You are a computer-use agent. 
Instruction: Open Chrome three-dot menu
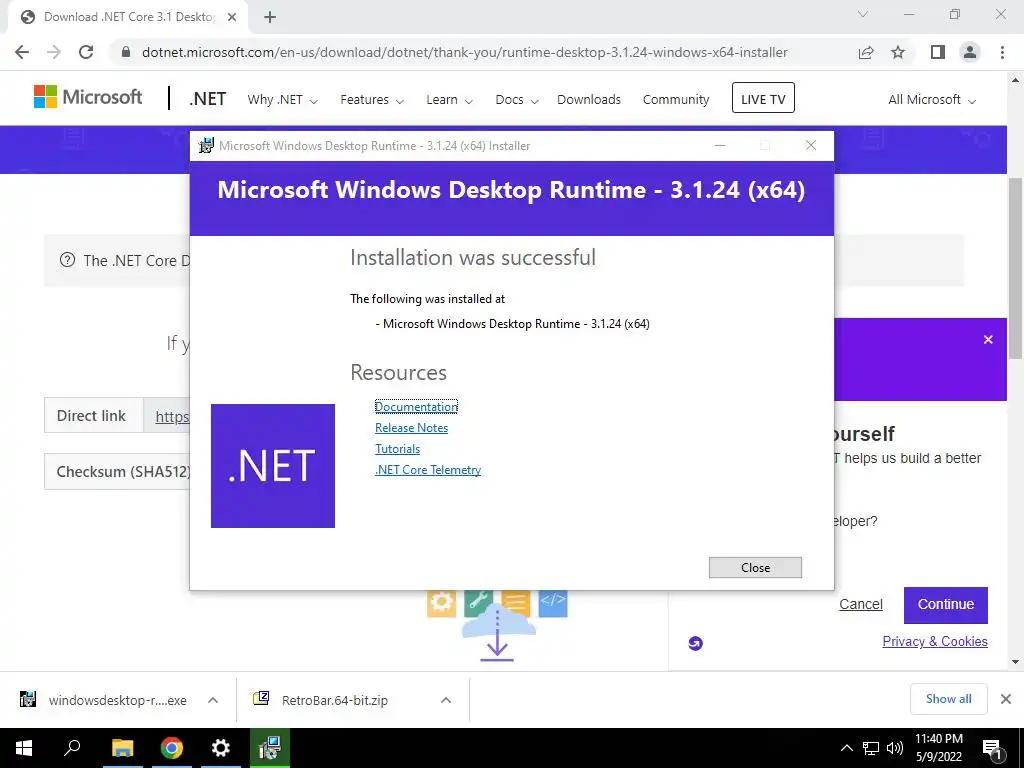(1002, 52)
